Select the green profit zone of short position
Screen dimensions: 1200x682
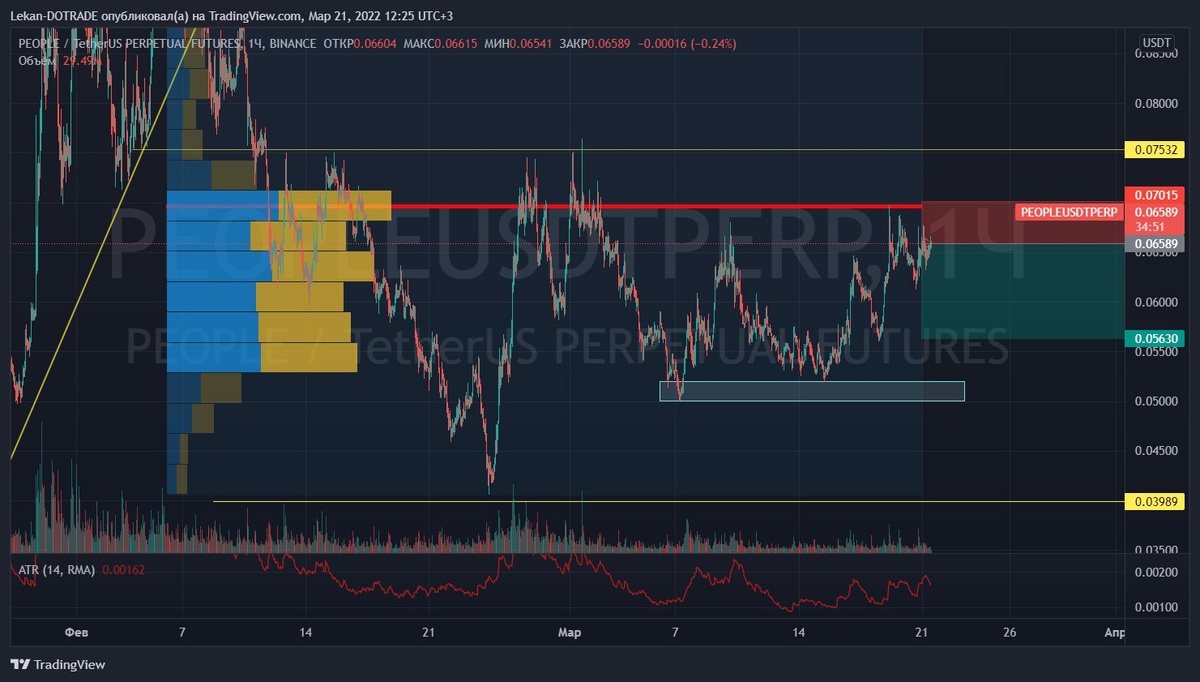point(1022,291)
